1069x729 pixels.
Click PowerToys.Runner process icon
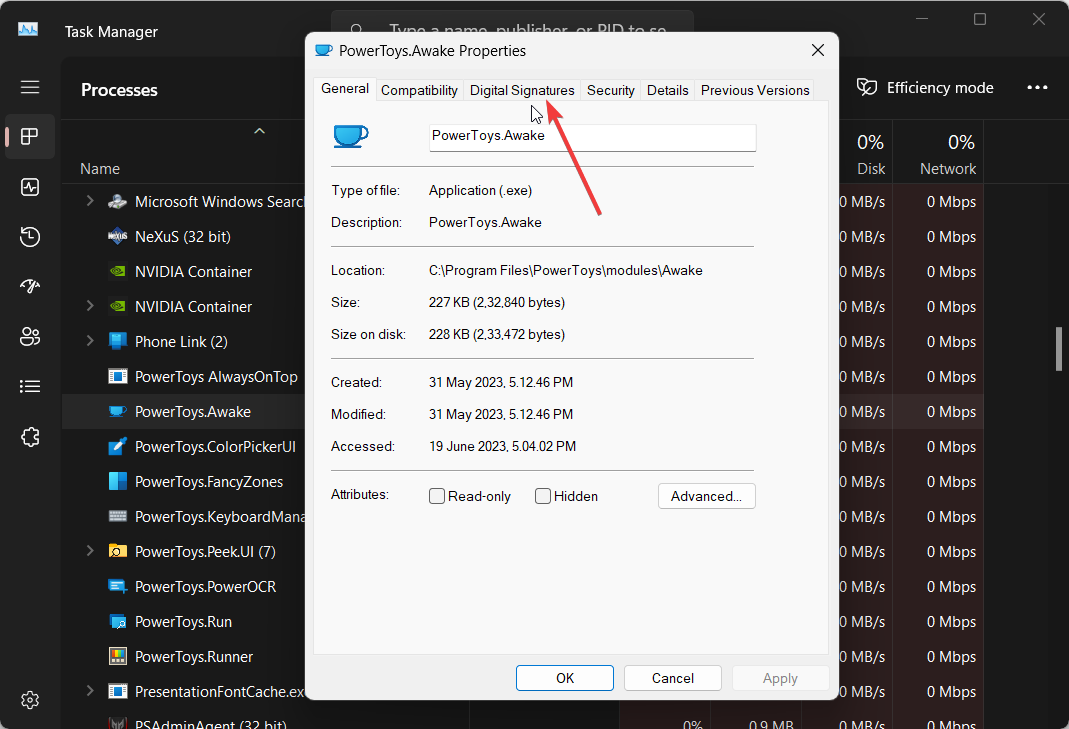117,657
